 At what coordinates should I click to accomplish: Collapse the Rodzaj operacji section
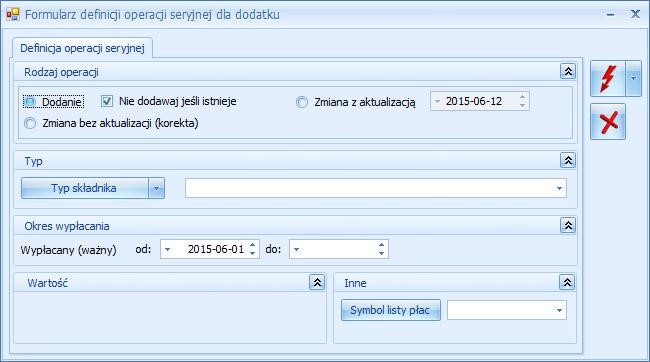[568, 72]
